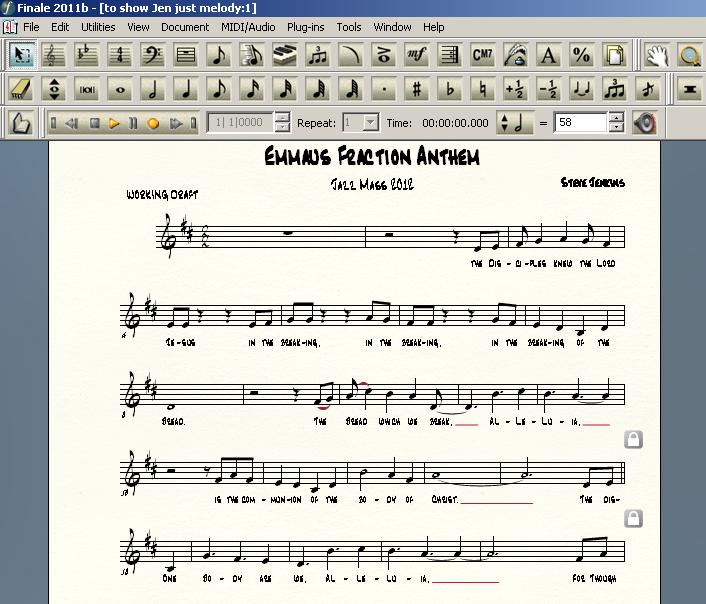Select the Articulation accent tool

click(384, 55)
